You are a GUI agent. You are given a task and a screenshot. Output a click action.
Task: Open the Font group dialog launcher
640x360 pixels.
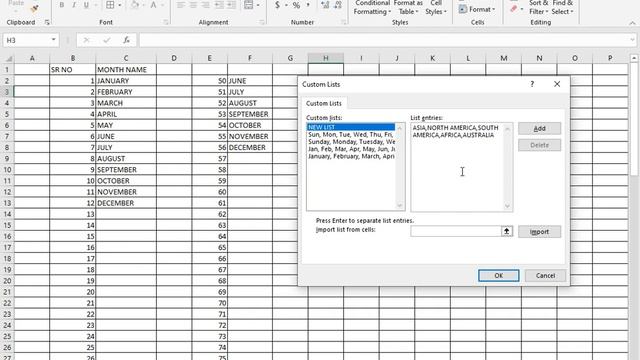pos(166,22)
